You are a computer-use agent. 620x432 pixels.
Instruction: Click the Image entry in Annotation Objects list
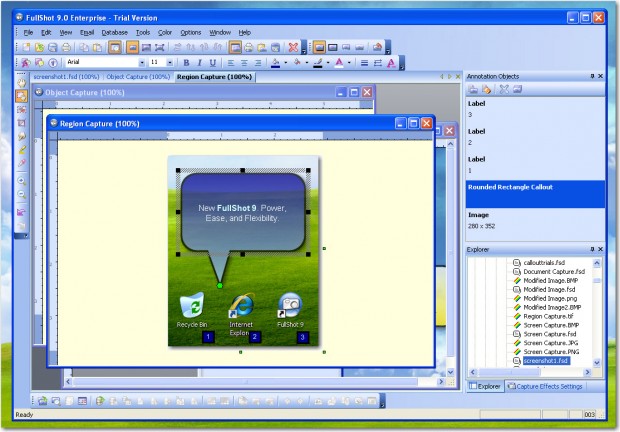(x=535, y=221)
